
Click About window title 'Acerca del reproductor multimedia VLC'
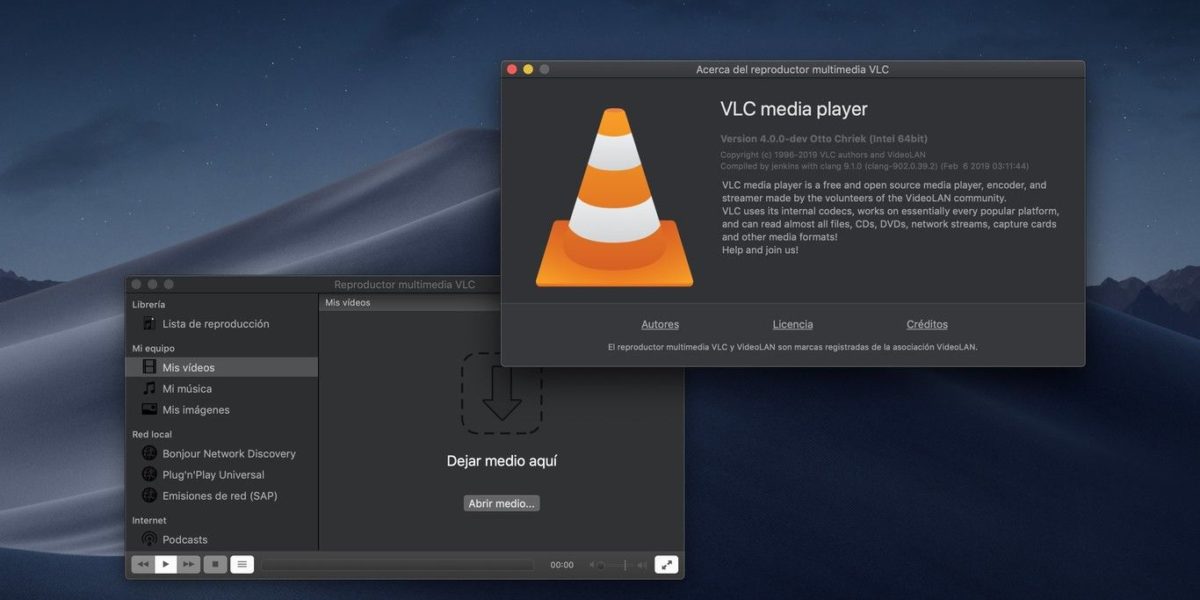(792, 69)
